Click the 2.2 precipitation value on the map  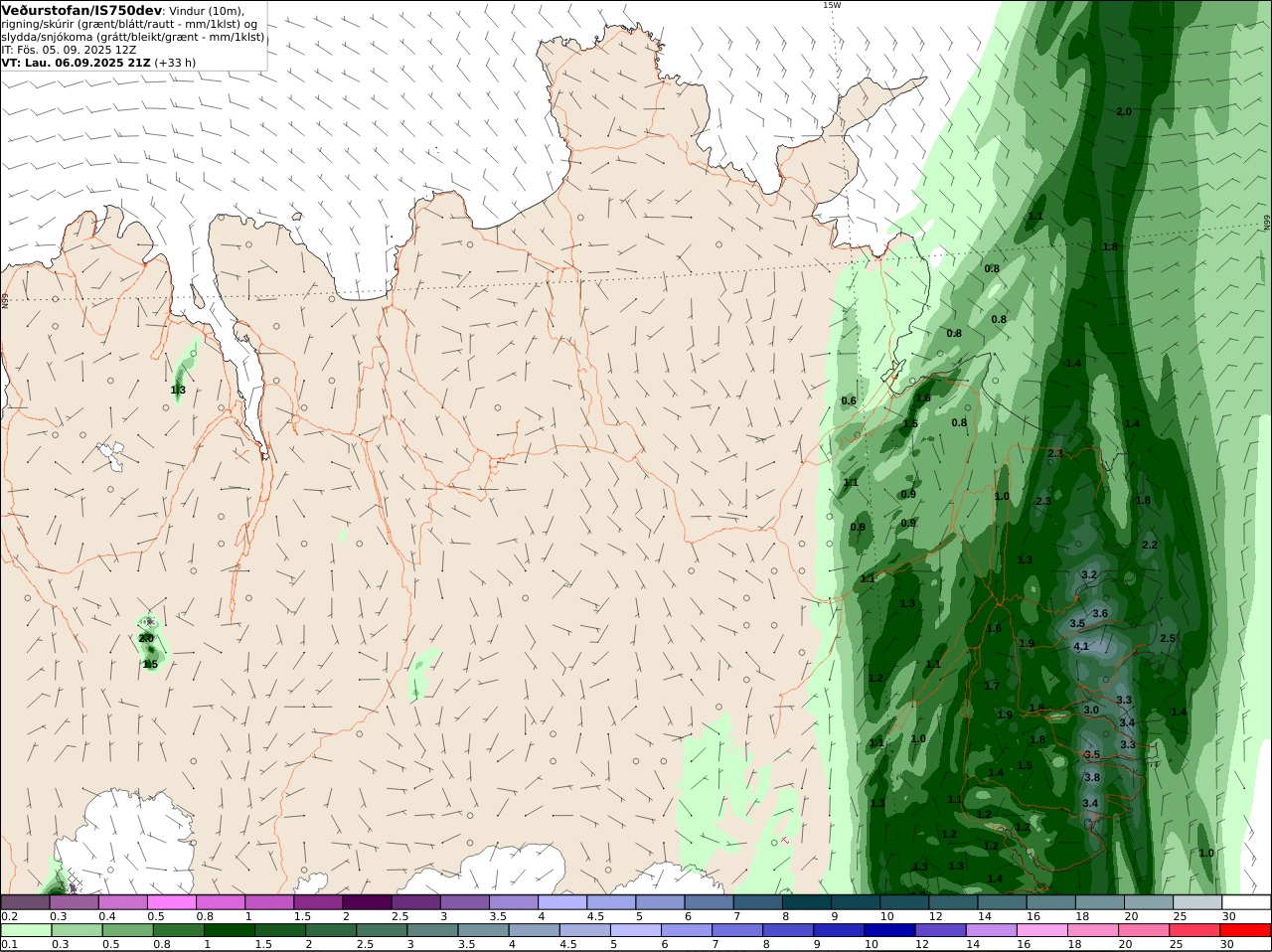coord(1150,545)
